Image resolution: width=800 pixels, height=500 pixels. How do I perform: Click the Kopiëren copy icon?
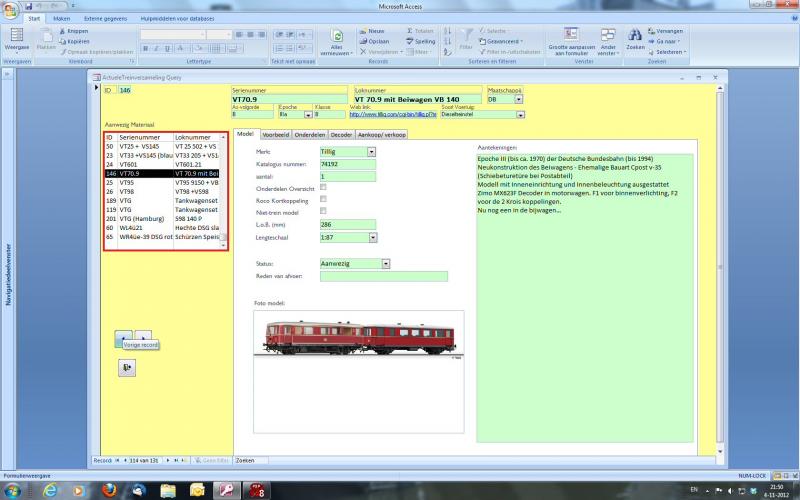point(63,41)
